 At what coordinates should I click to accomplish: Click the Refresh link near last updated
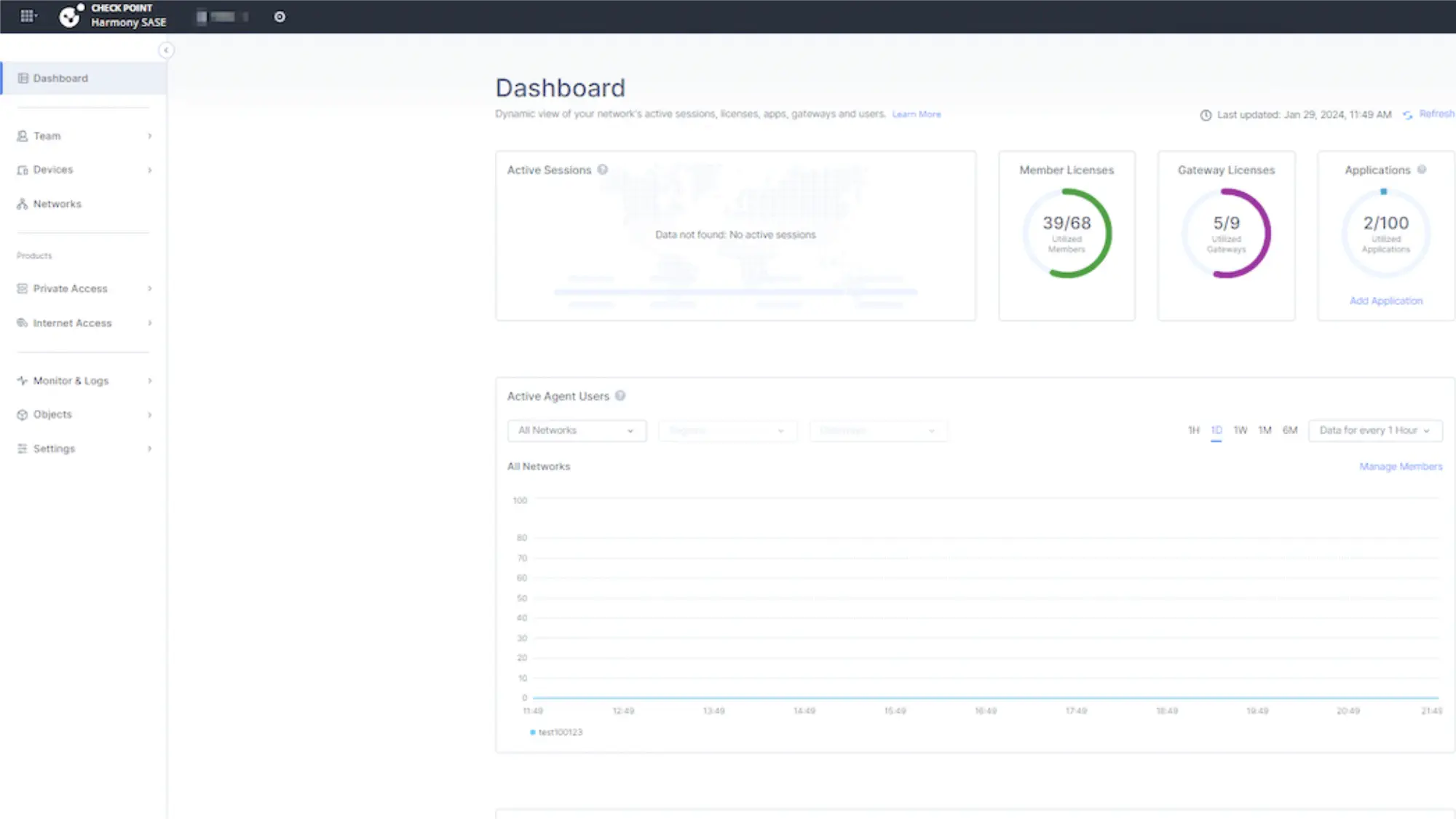pyautogui.click(x=1435, y=114)
